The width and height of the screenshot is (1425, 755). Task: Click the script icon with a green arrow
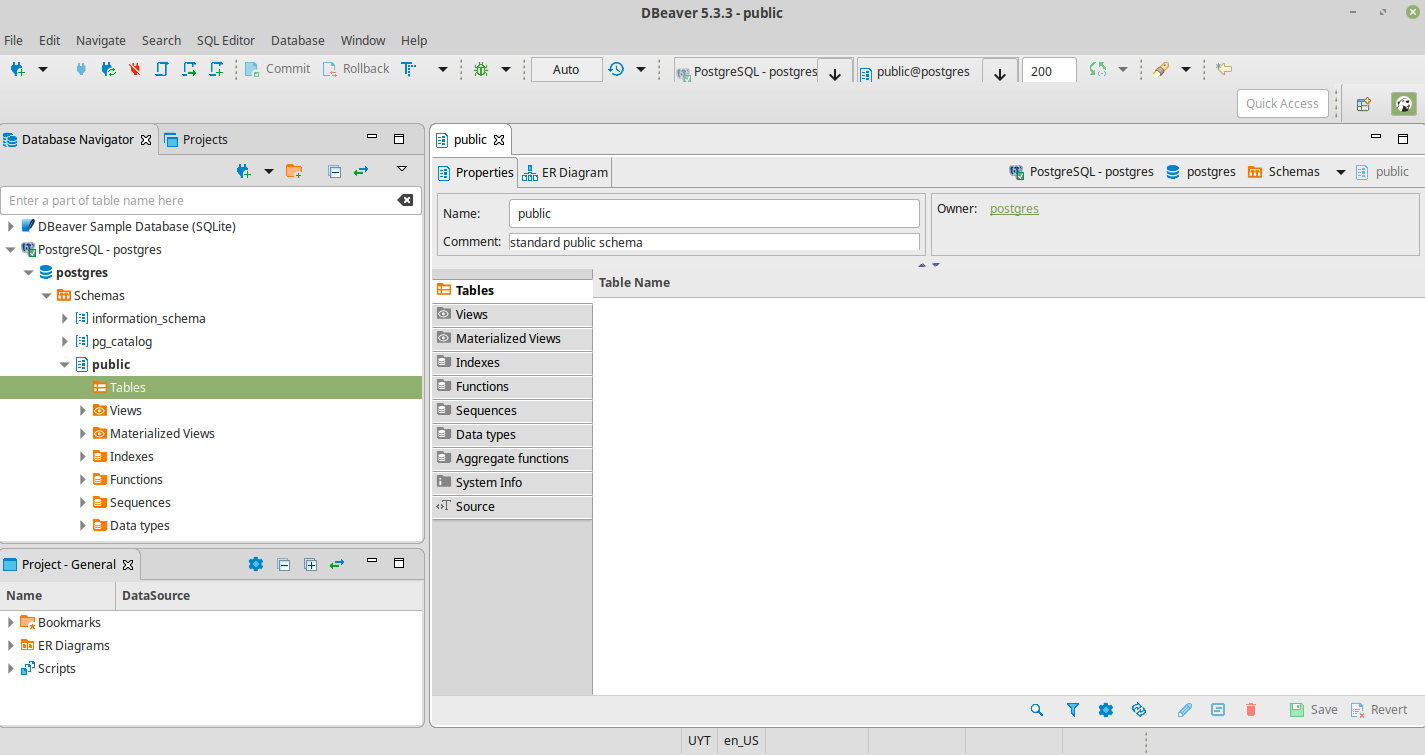(189, 69)
